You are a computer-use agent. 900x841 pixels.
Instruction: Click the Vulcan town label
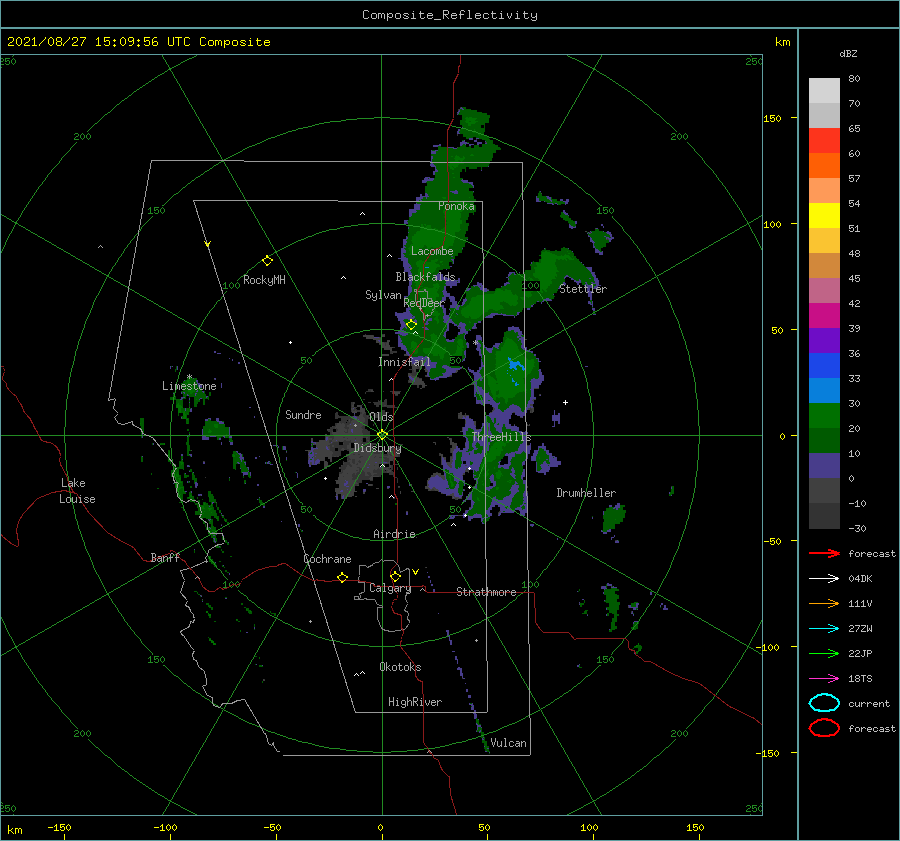pyautogui.click(x=508, y=743)
